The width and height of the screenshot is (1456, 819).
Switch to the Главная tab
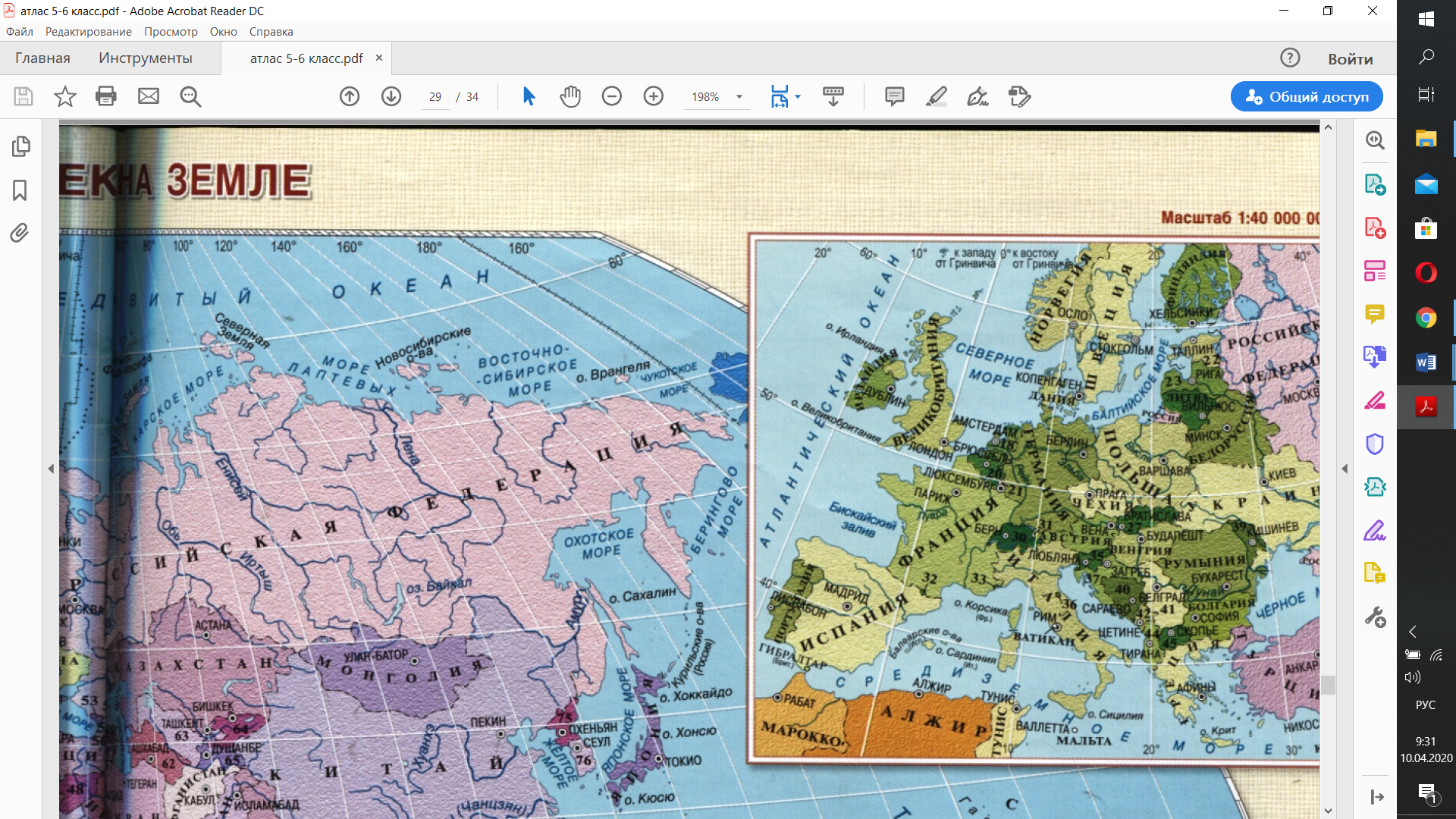coord(42,58)
